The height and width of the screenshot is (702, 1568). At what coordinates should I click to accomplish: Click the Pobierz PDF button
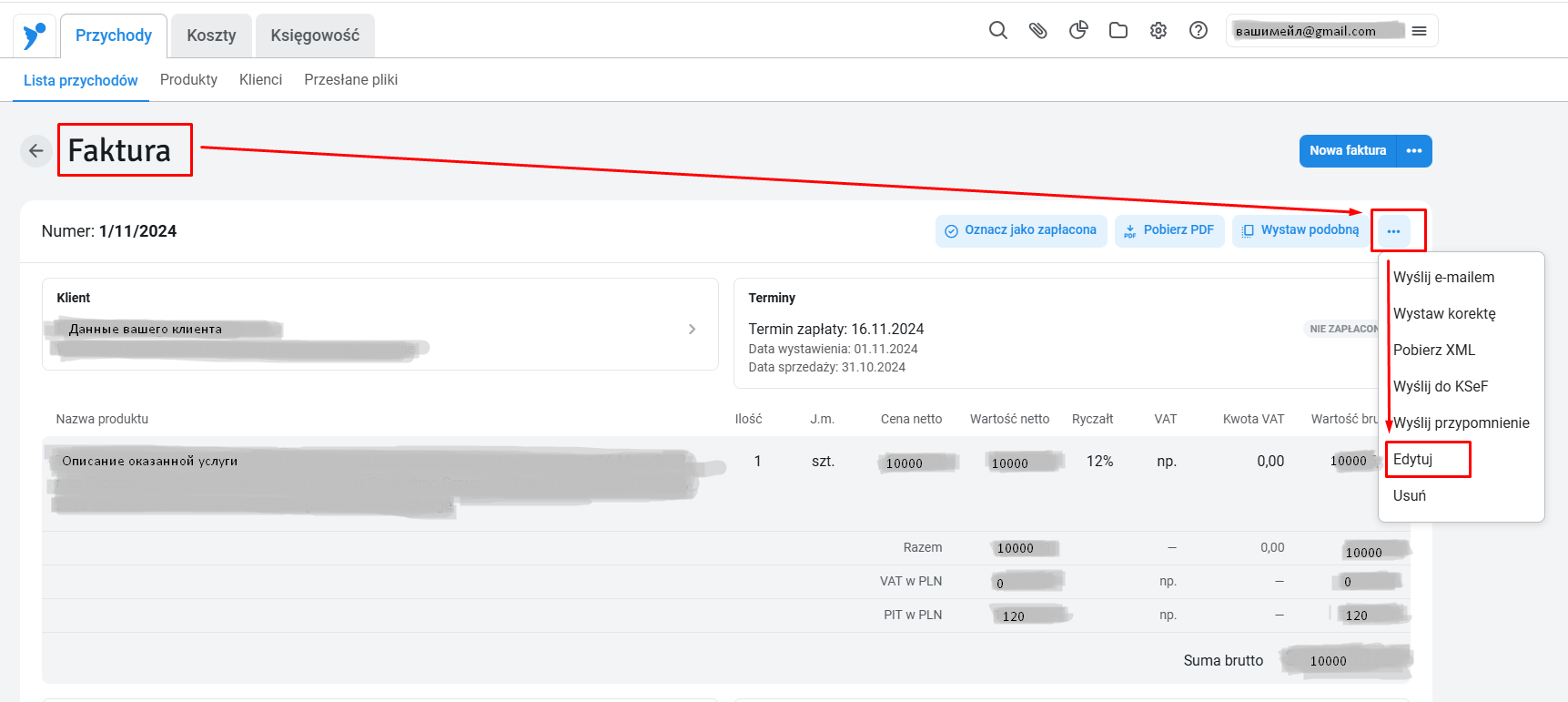point(1169,230)
